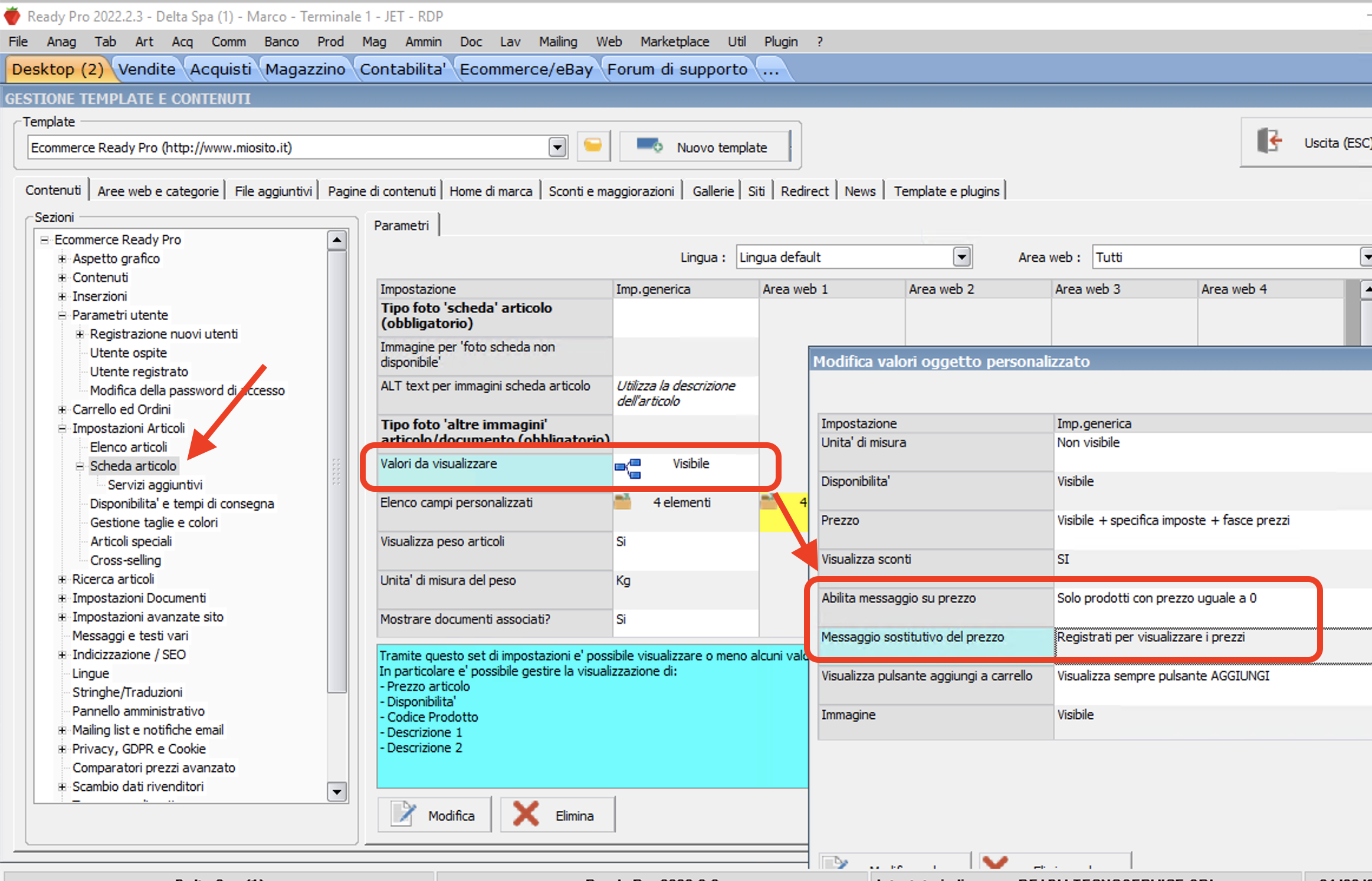Open the Forum di supporto tab

click(677, 69)
